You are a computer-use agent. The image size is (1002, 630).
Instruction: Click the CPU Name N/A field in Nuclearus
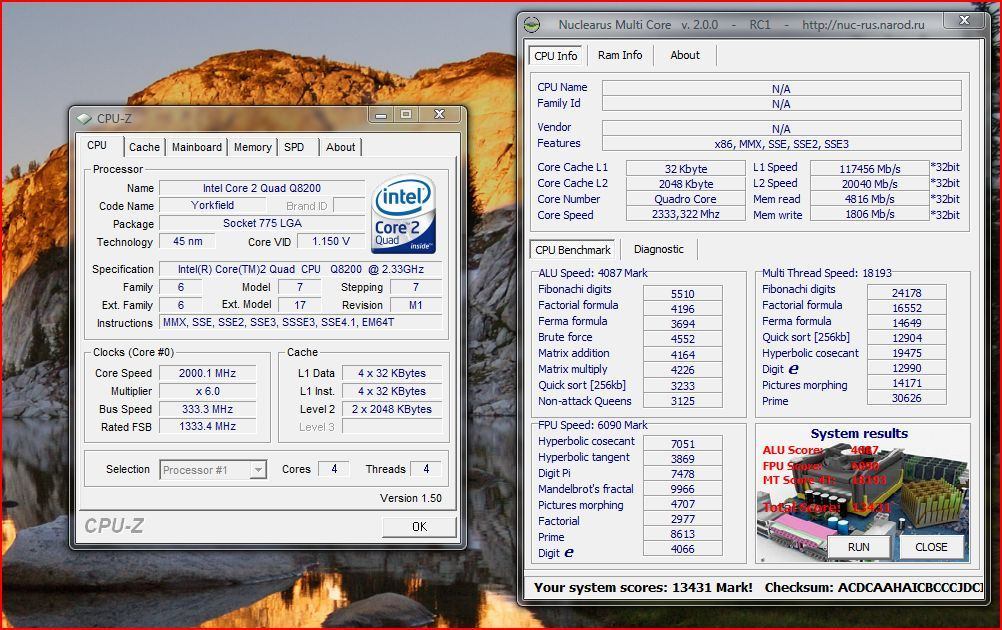782,88
